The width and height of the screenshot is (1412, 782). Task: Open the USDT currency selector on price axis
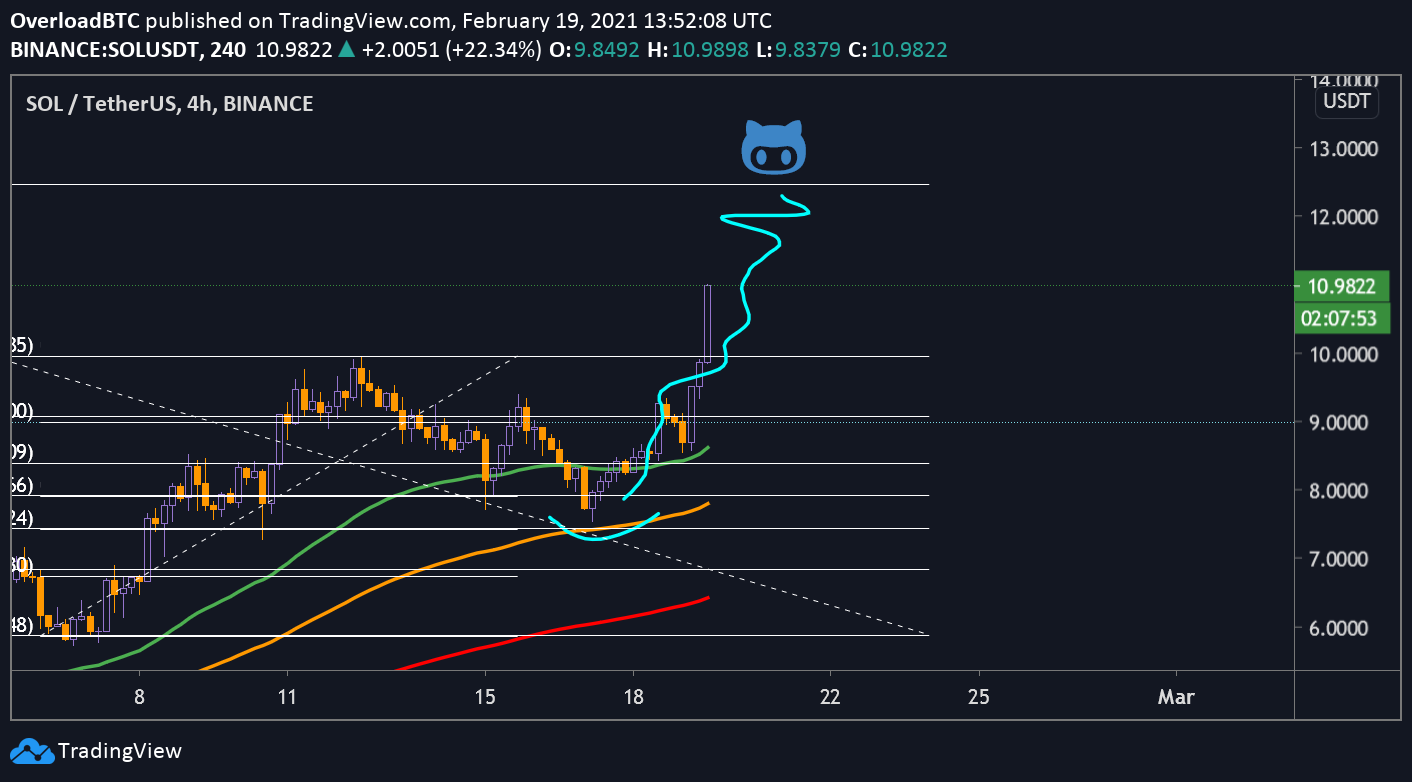[x=1348, y=100]
